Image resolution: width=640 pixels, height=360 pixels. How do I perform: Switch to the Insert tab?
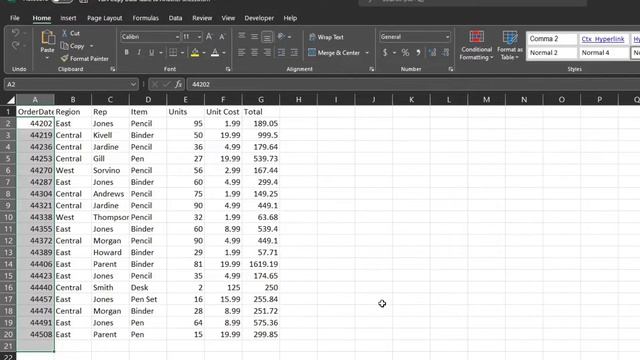(68, 18)
